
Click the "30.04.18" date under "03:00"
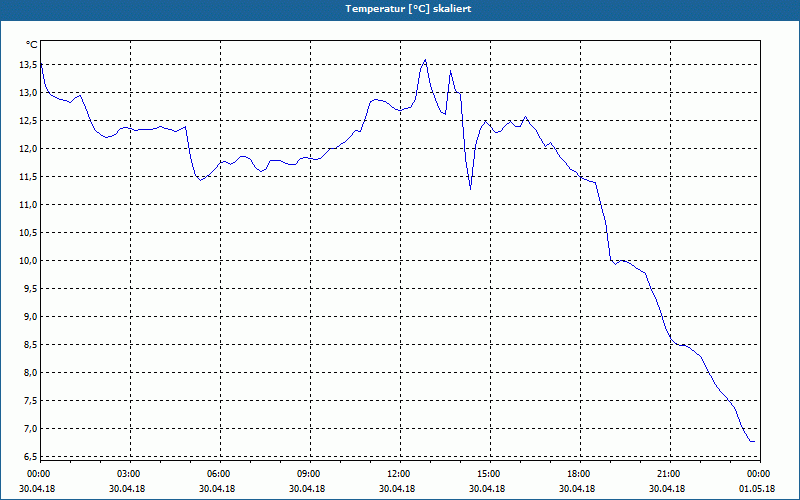(x=127, y=489)
